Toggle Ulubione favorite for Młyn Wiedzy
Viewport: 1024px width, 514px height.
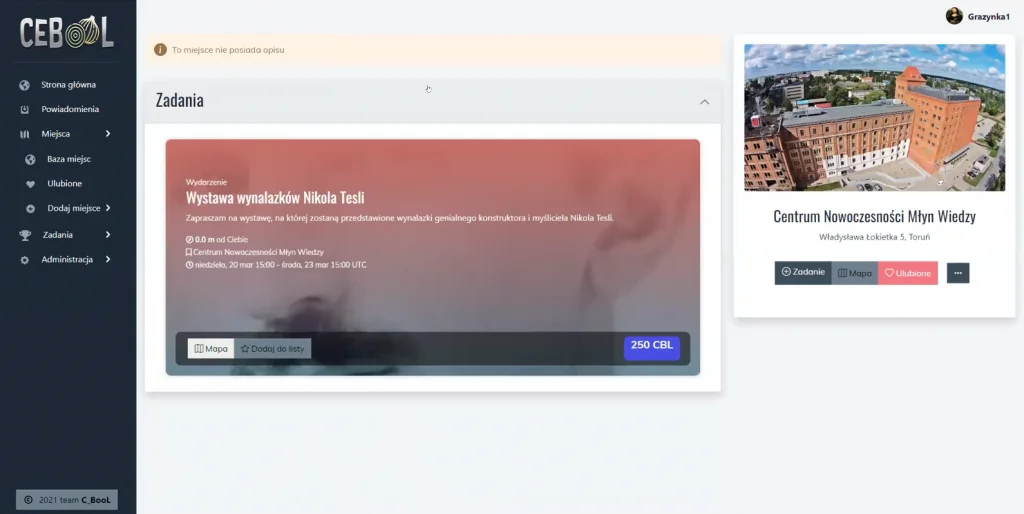(x=908, y=273)
